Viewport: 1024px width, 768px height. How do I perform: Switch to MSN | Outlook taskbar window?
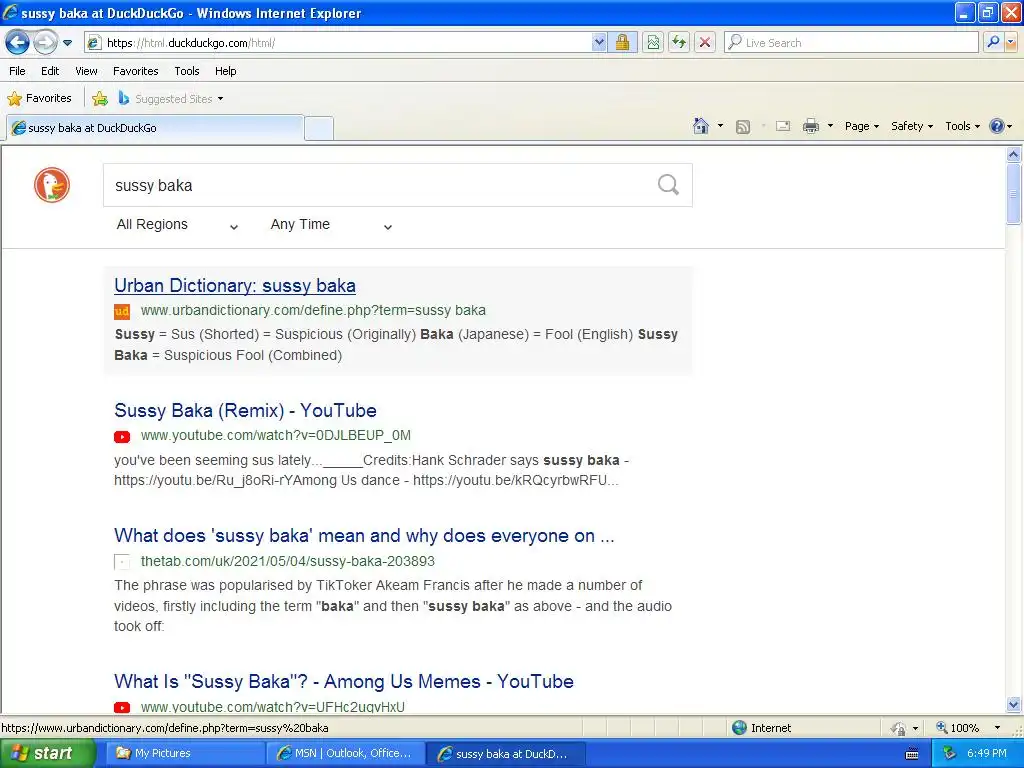(345, 754)
